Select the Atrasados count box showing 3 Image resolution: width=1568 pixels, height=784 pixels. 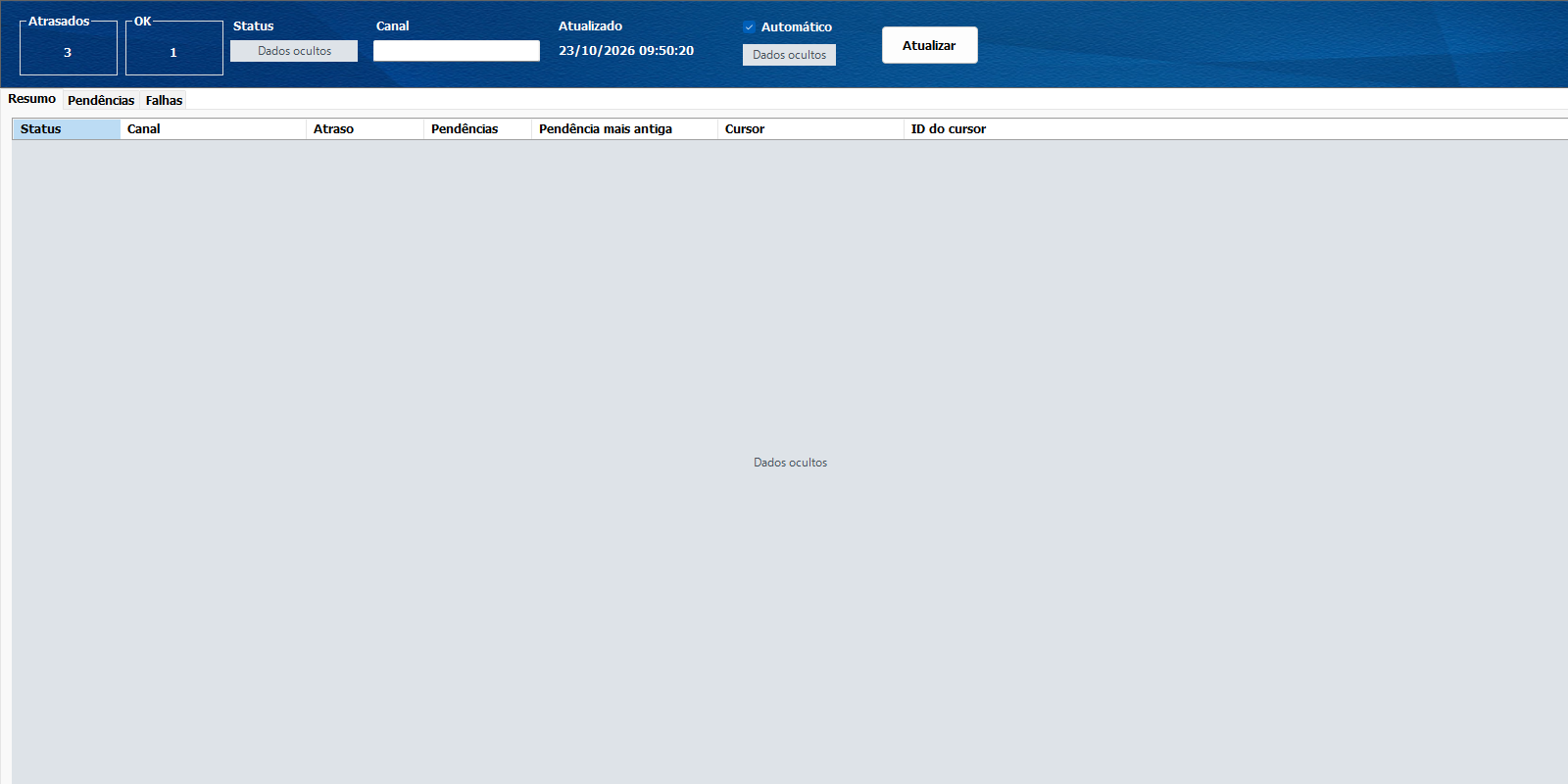(69, 48)
